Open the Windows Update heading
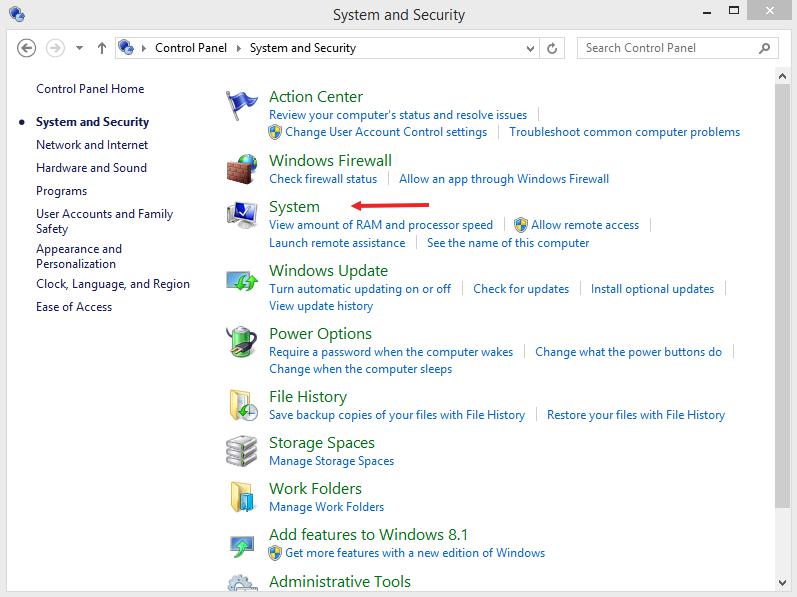797x597 pixels. (x=328, y=270)
